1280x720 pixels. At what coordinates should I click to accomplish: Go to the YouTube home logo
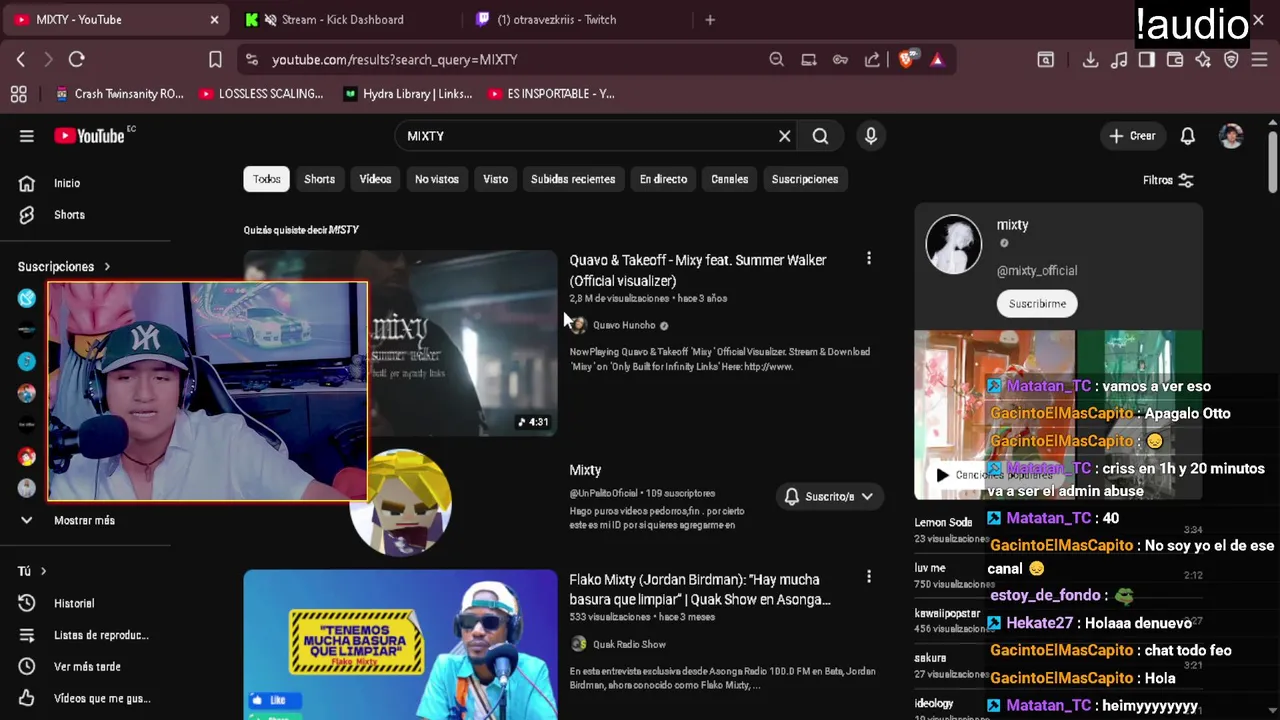(x=90, y=136)
